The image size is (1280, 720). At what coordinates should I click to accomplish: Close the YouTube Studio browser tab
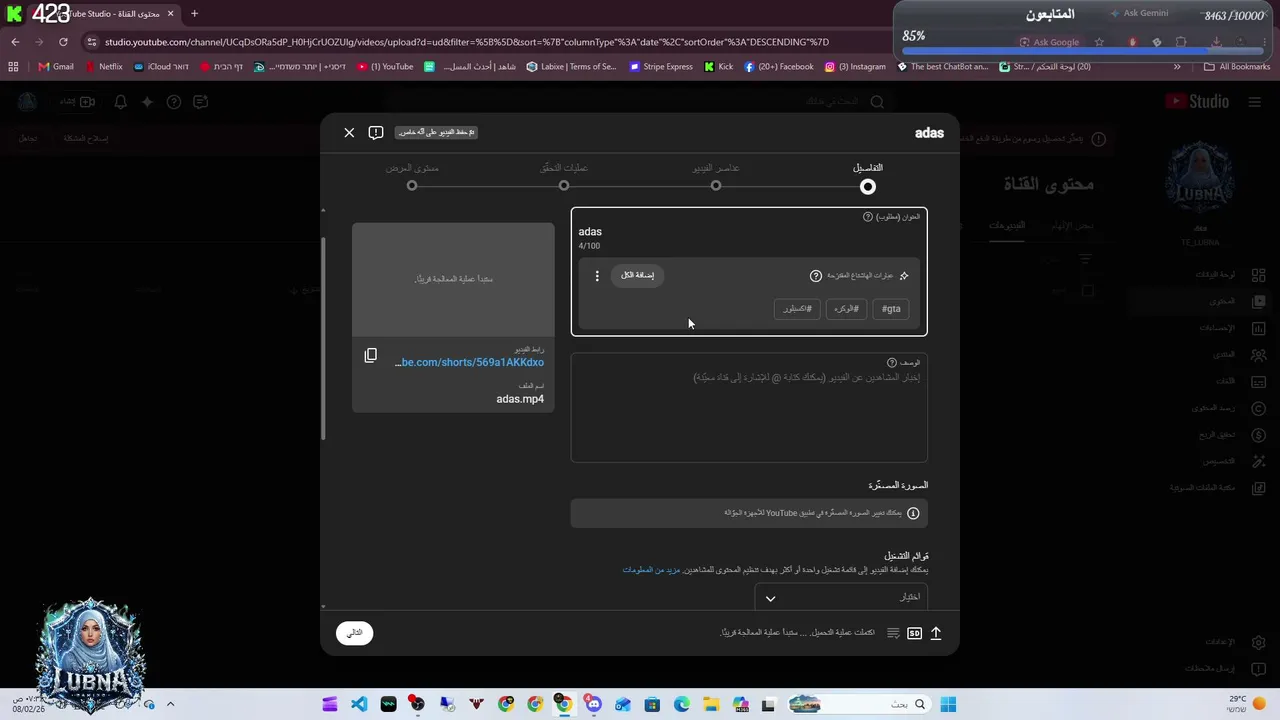[170, 14]
